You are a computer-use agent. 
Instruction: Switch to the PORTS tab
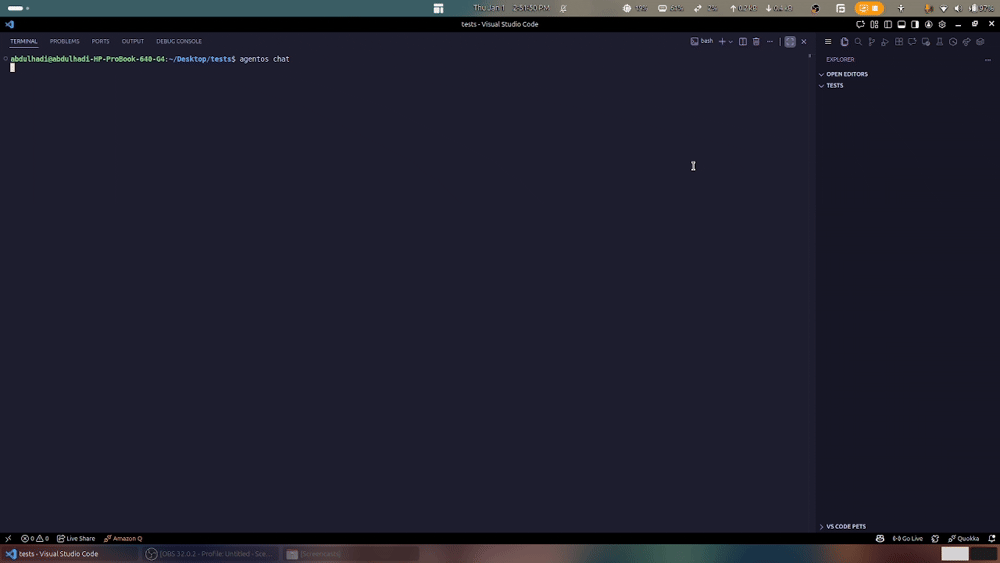[x=100, y=41]
